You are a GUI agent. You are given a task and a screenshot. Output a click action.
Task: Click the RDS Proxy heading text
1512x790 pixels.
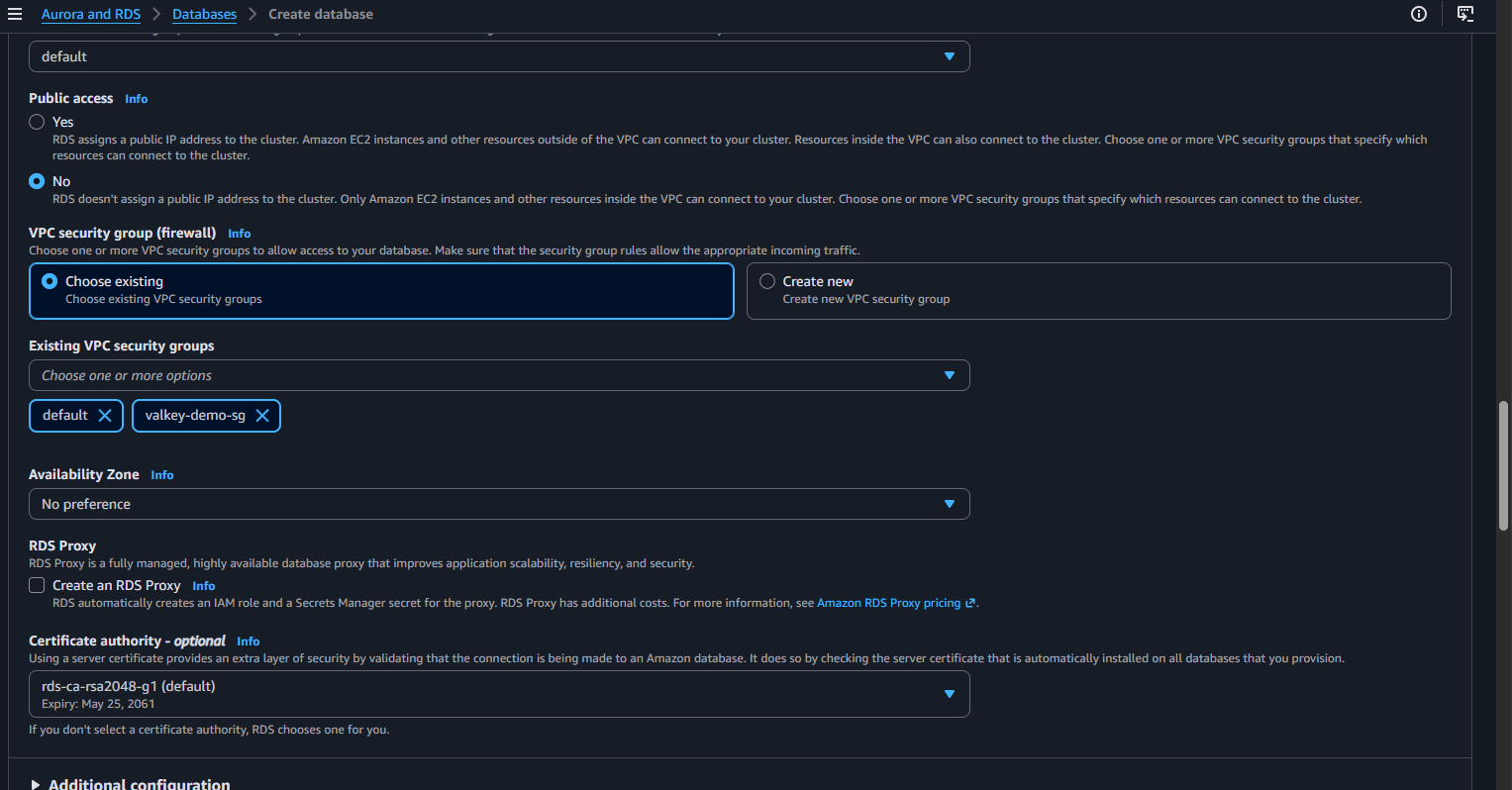point(62,545)
